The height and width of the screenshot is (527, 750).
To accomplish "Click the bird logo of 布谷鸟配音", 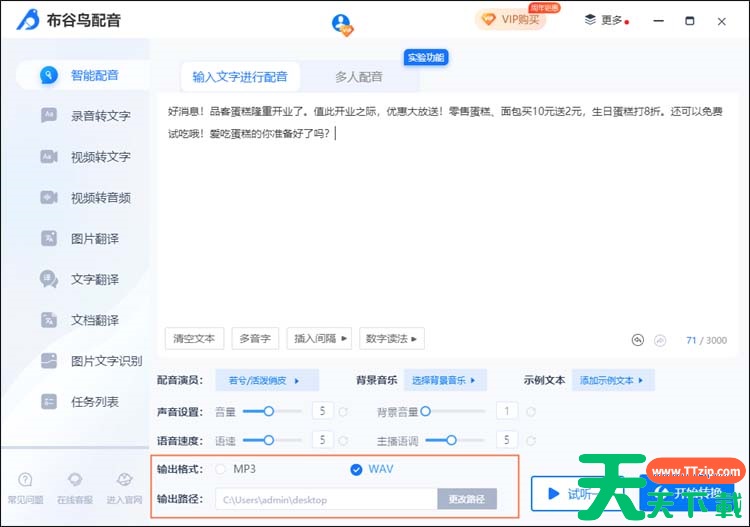I will coord(28,20).
